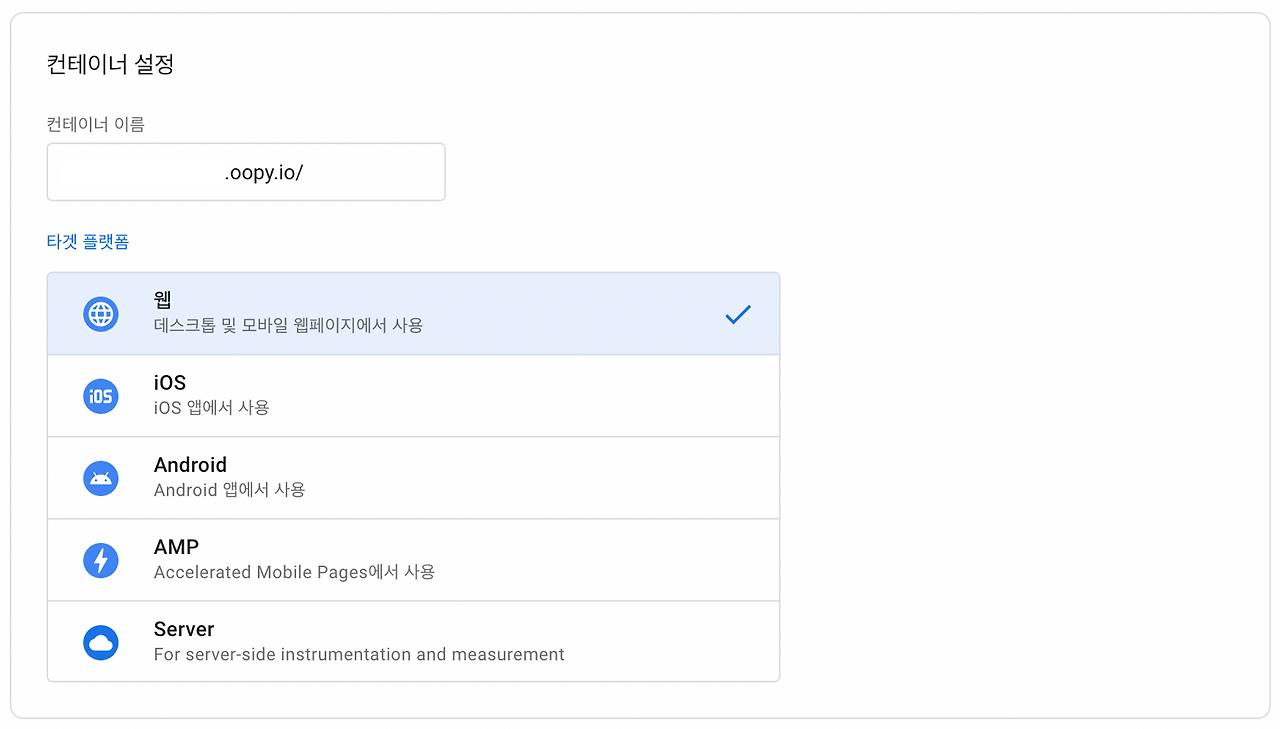1280x729 pixels.
Task: Click the 컨테이너 이름 field label
Action: click(x=96, y=124)
